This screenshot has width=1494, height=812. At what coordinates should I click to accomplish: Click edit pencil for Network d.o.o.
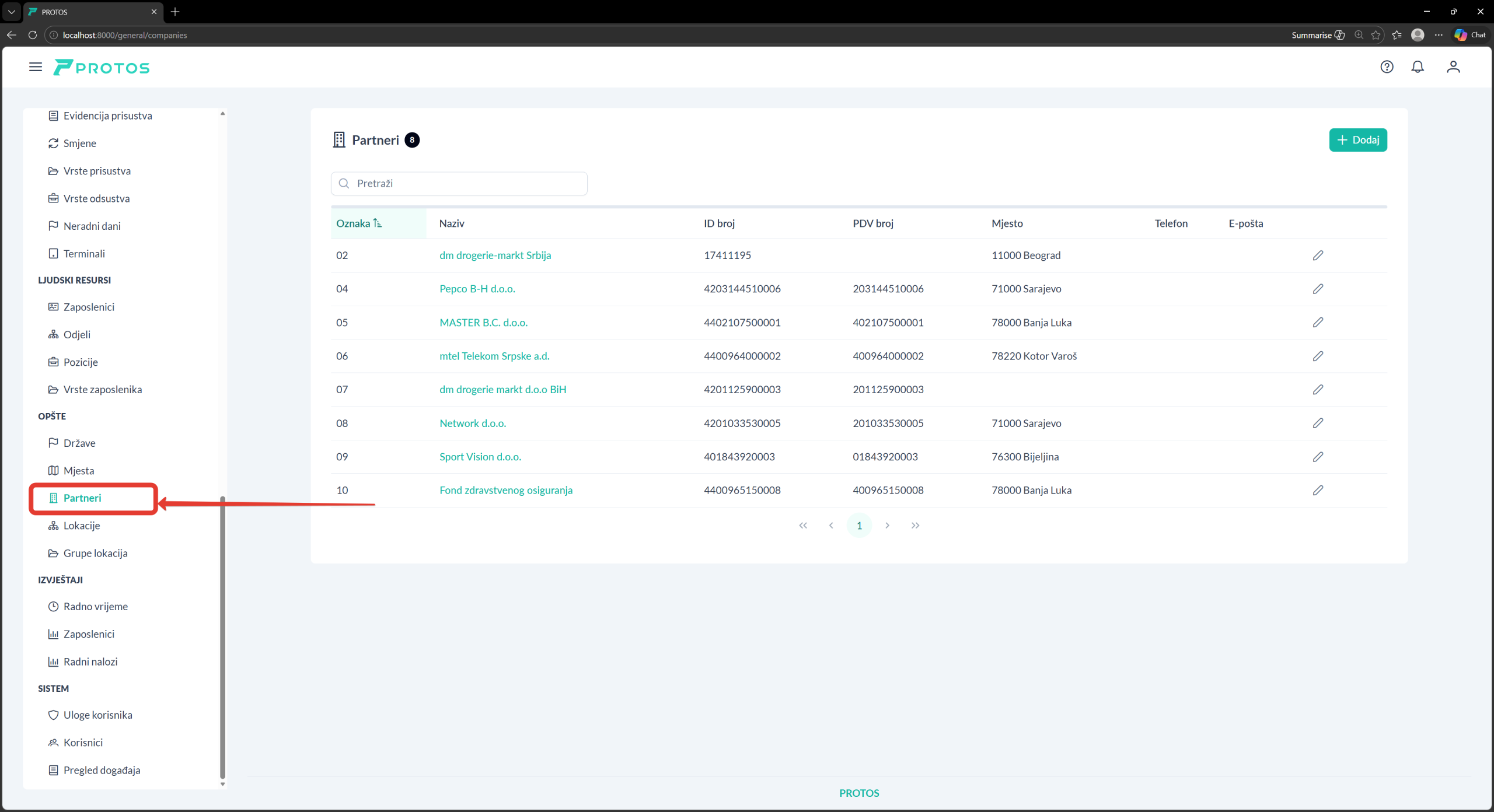click(x=1318, y=423)
